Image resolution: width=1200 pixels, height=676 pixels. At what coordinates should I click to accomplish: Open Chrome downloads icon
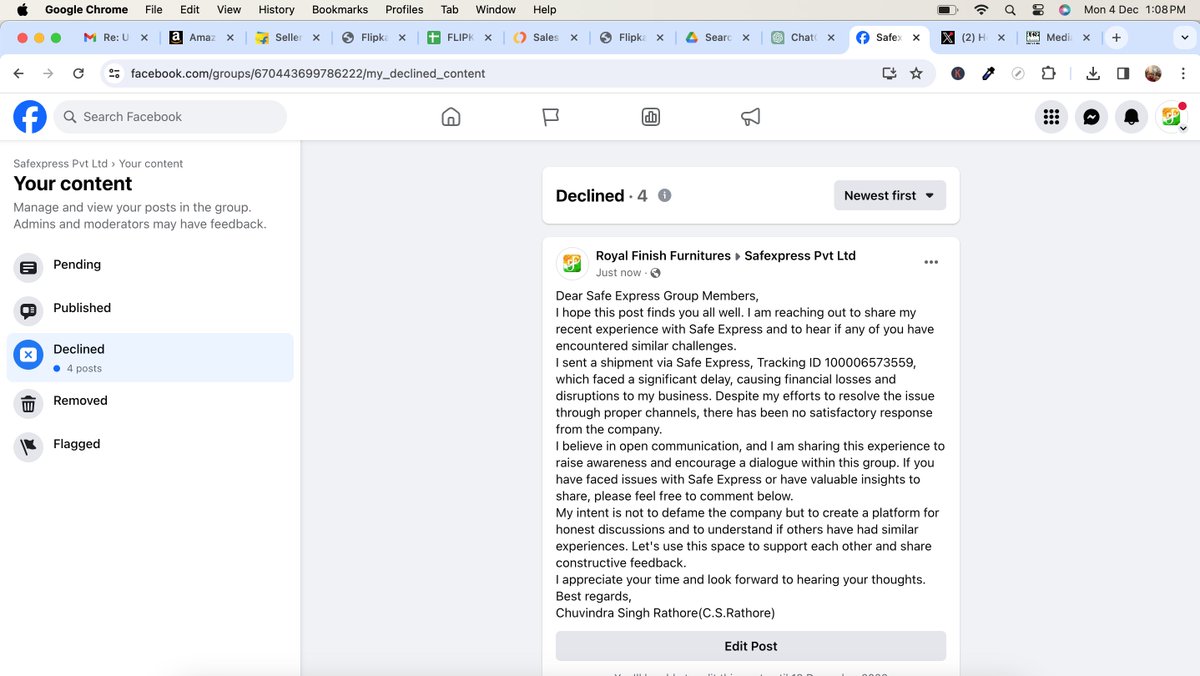tap(1093, 73)
